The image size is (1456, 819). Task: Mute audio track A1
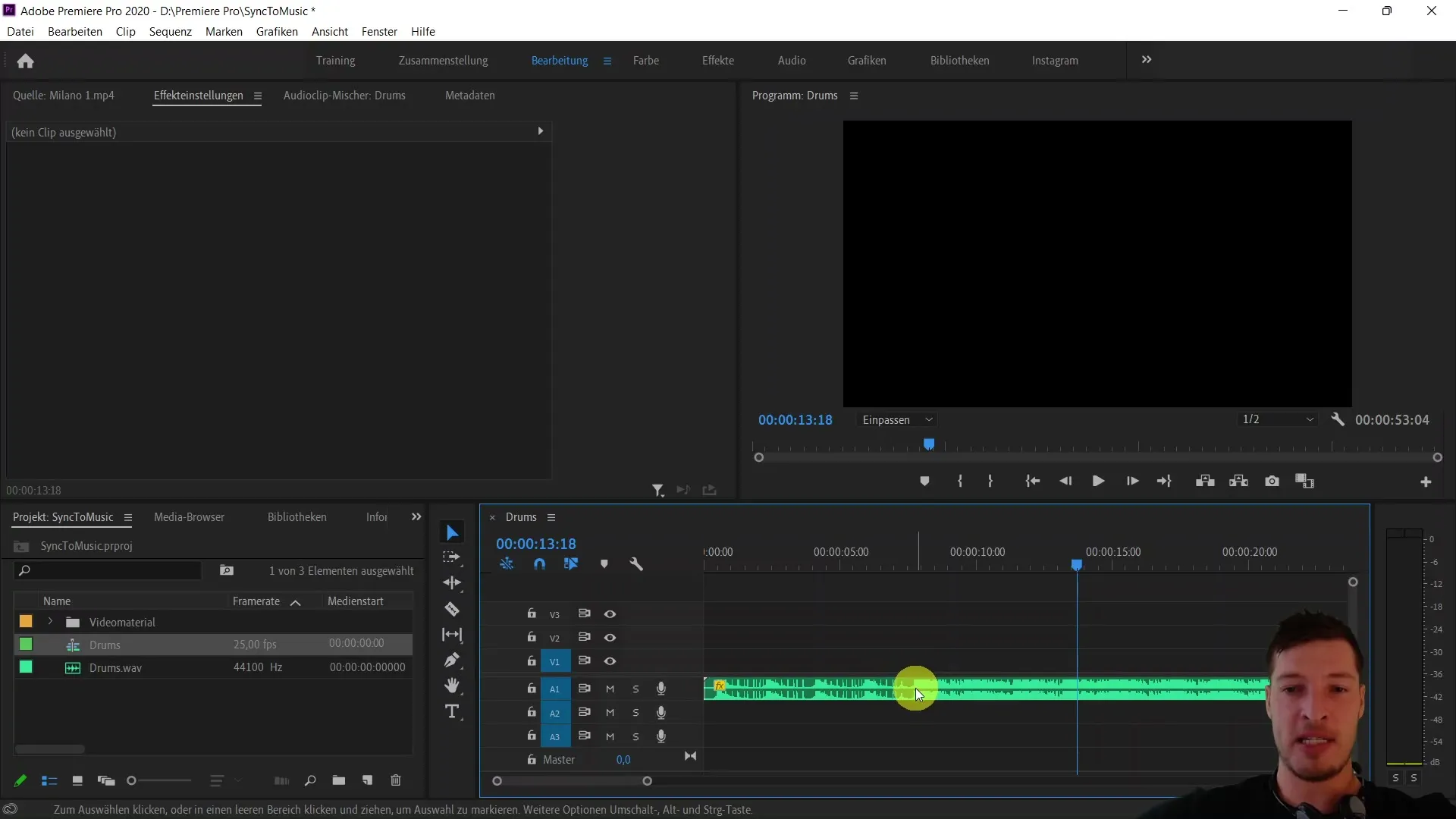pyautogui.click(x=610, y=689)
